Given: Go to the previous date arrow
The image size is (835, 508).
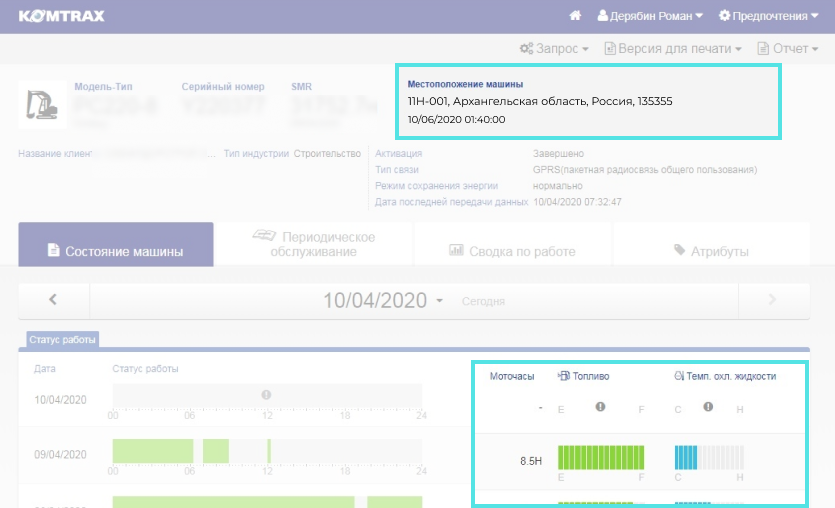Looking at the screenshot, I should [53, 300].
